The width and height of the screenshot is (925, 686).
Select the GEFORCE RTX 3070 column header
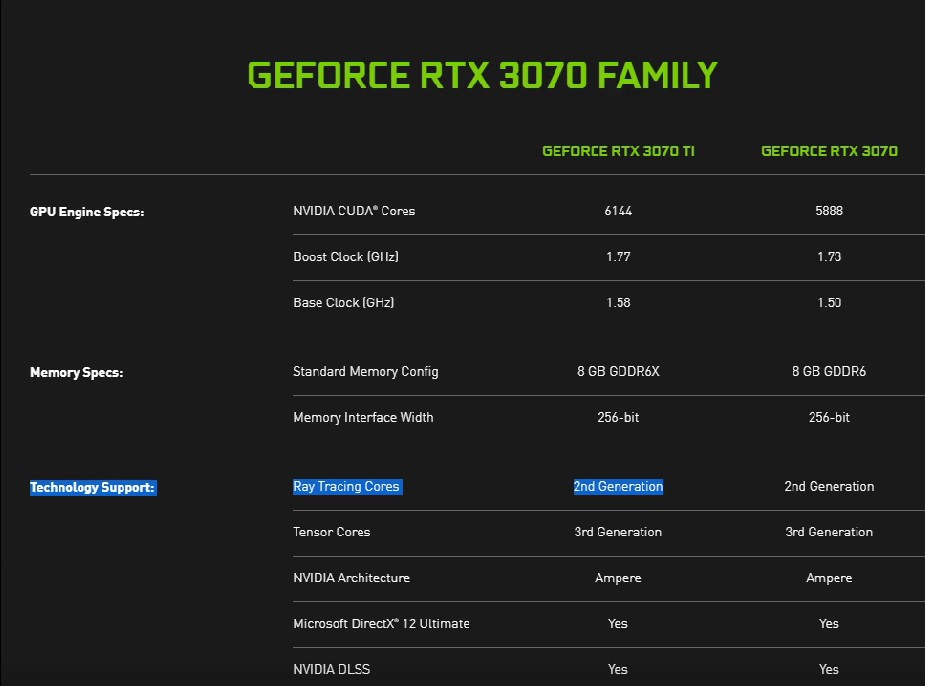point(829,151)
